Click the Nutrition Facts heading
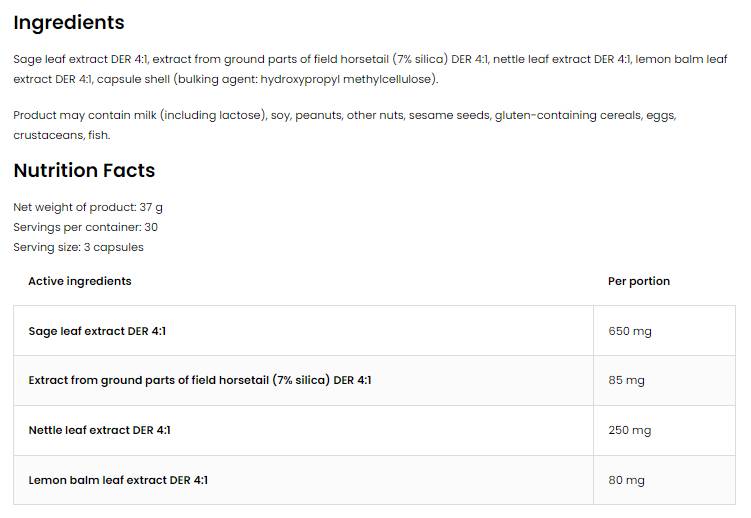The image size is (751, 518). point(84,170)
